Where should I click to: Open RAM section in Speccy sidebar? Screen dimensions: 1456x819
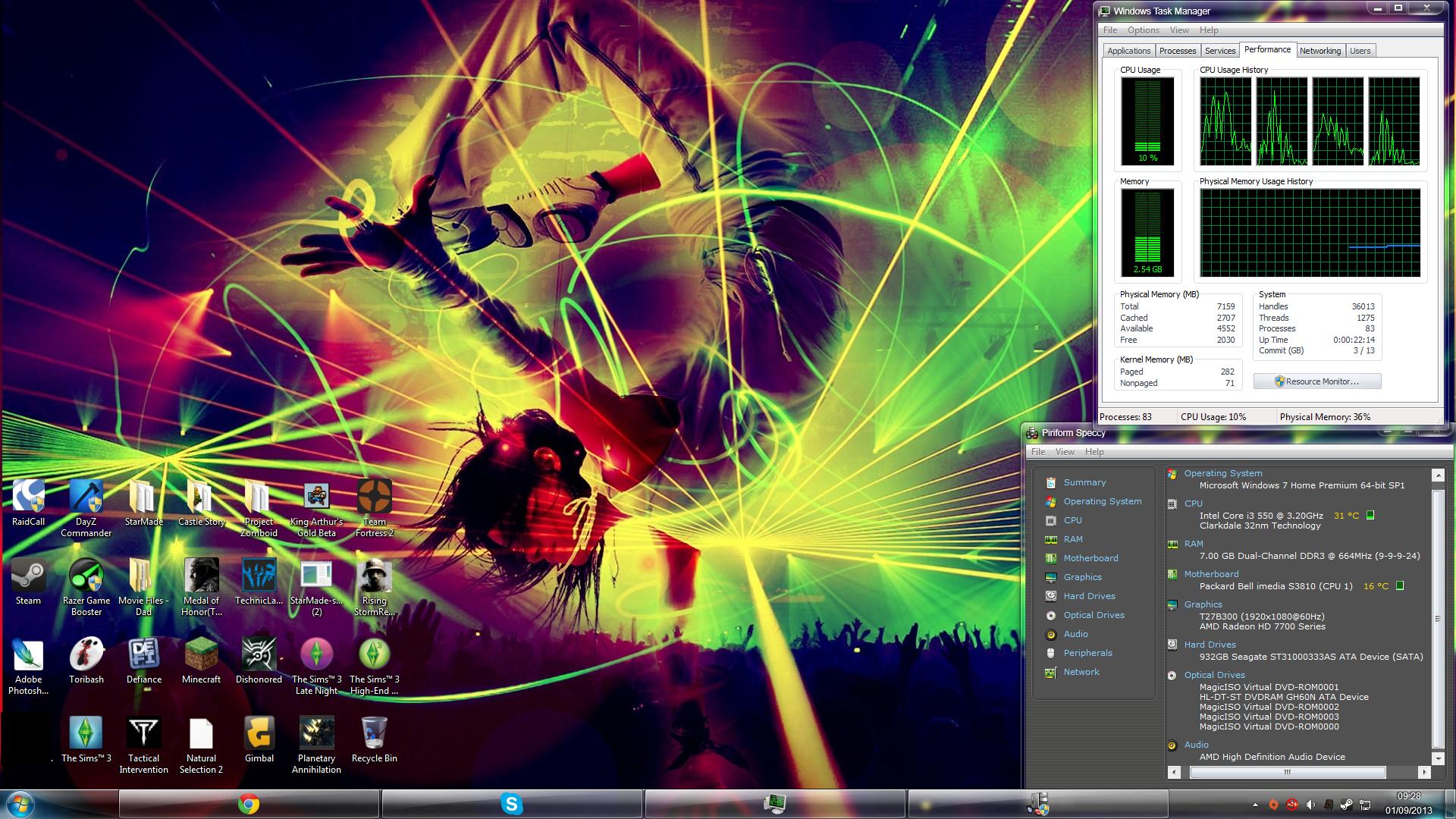click(1073, 539)
